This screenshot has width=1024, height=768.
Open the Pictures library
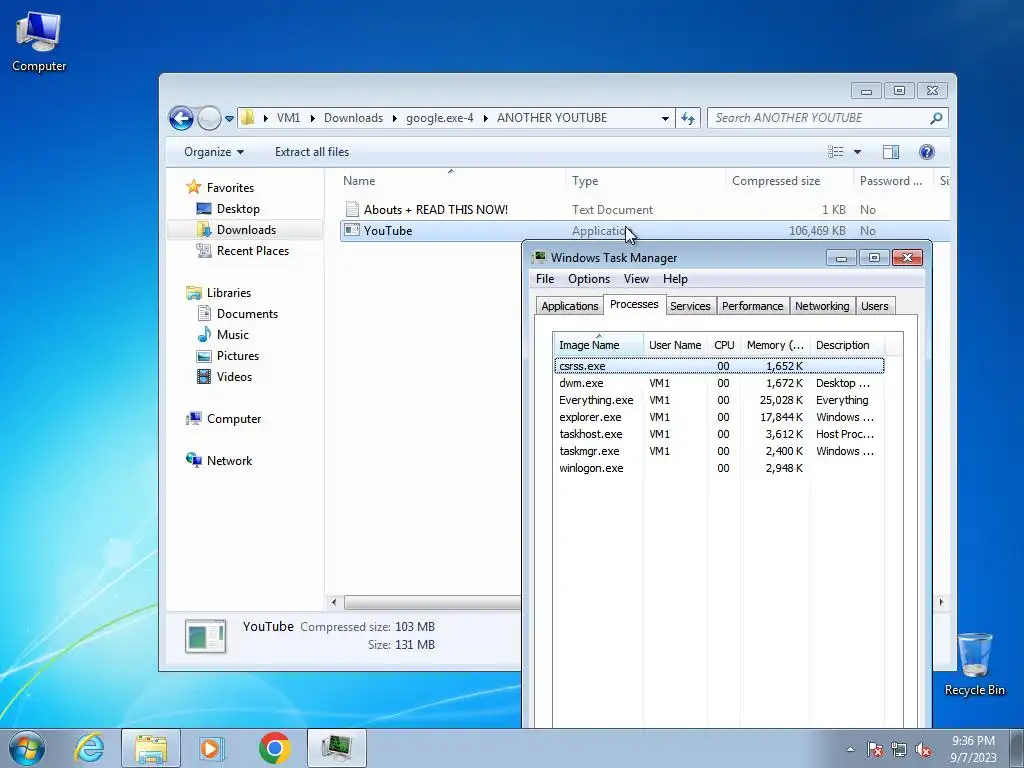click(x=238, y=356)
